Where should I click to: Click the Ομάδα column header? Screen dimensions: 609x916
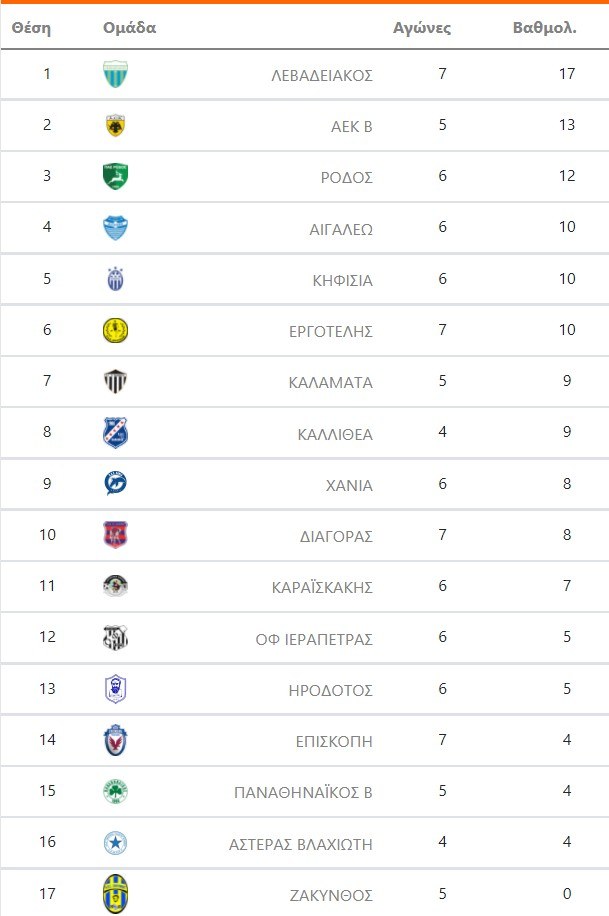pos(130,28)
